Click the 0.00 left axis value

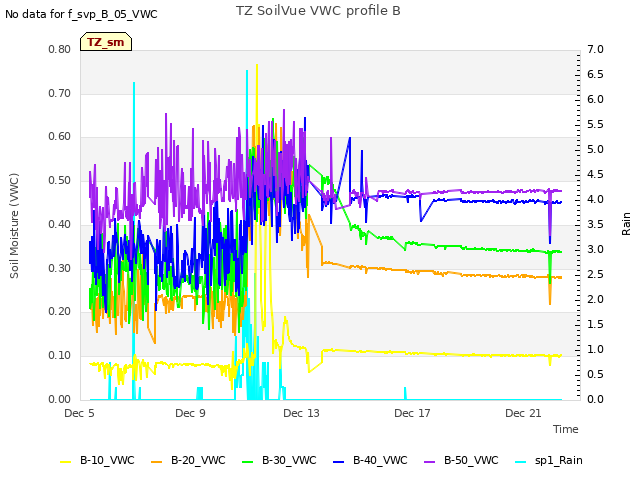[60, 399]
